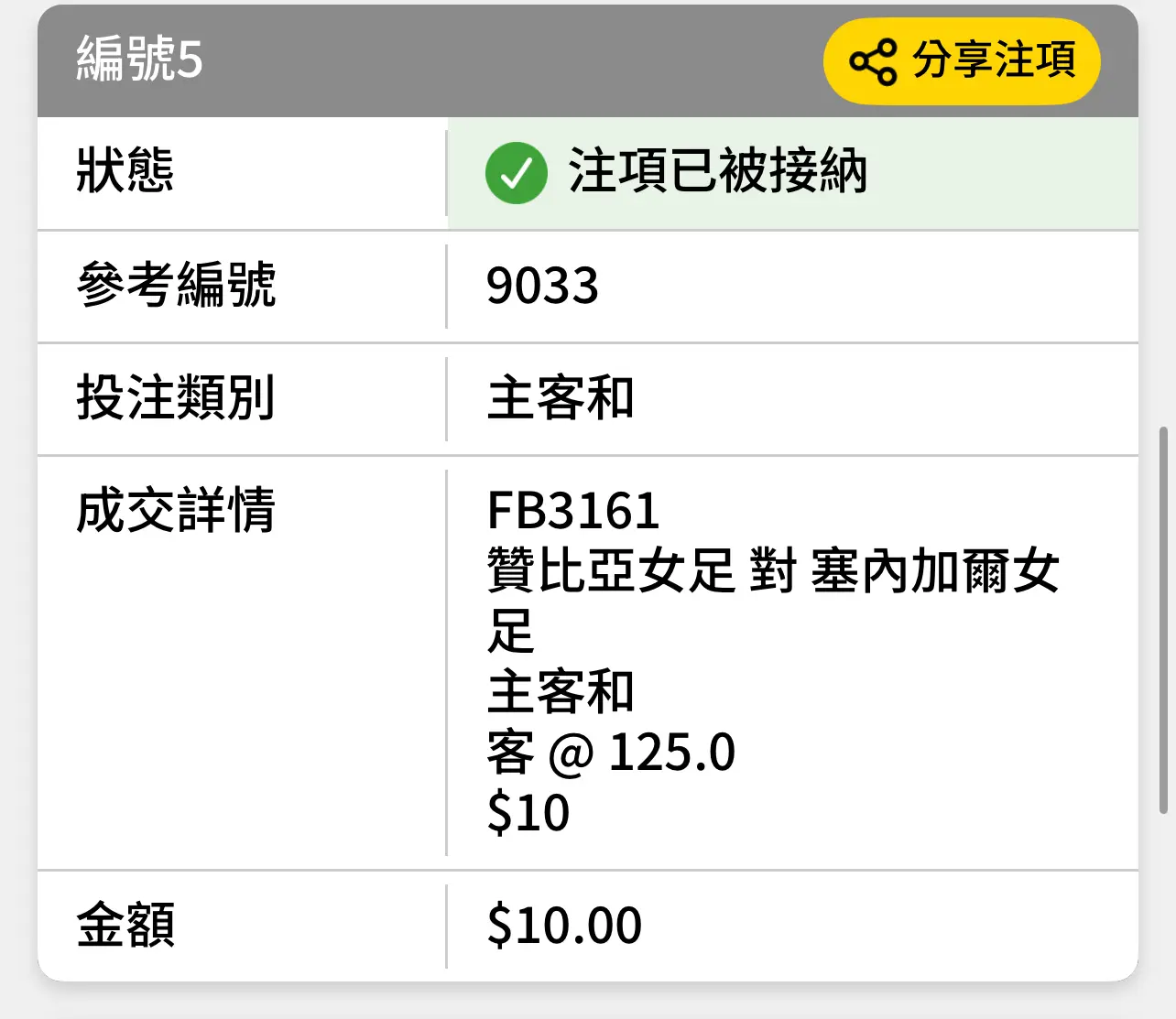Click the 贊比亞女足 對 塞內加爾女足 match name
The image size is (1176, 1019).
coord(772,601)
